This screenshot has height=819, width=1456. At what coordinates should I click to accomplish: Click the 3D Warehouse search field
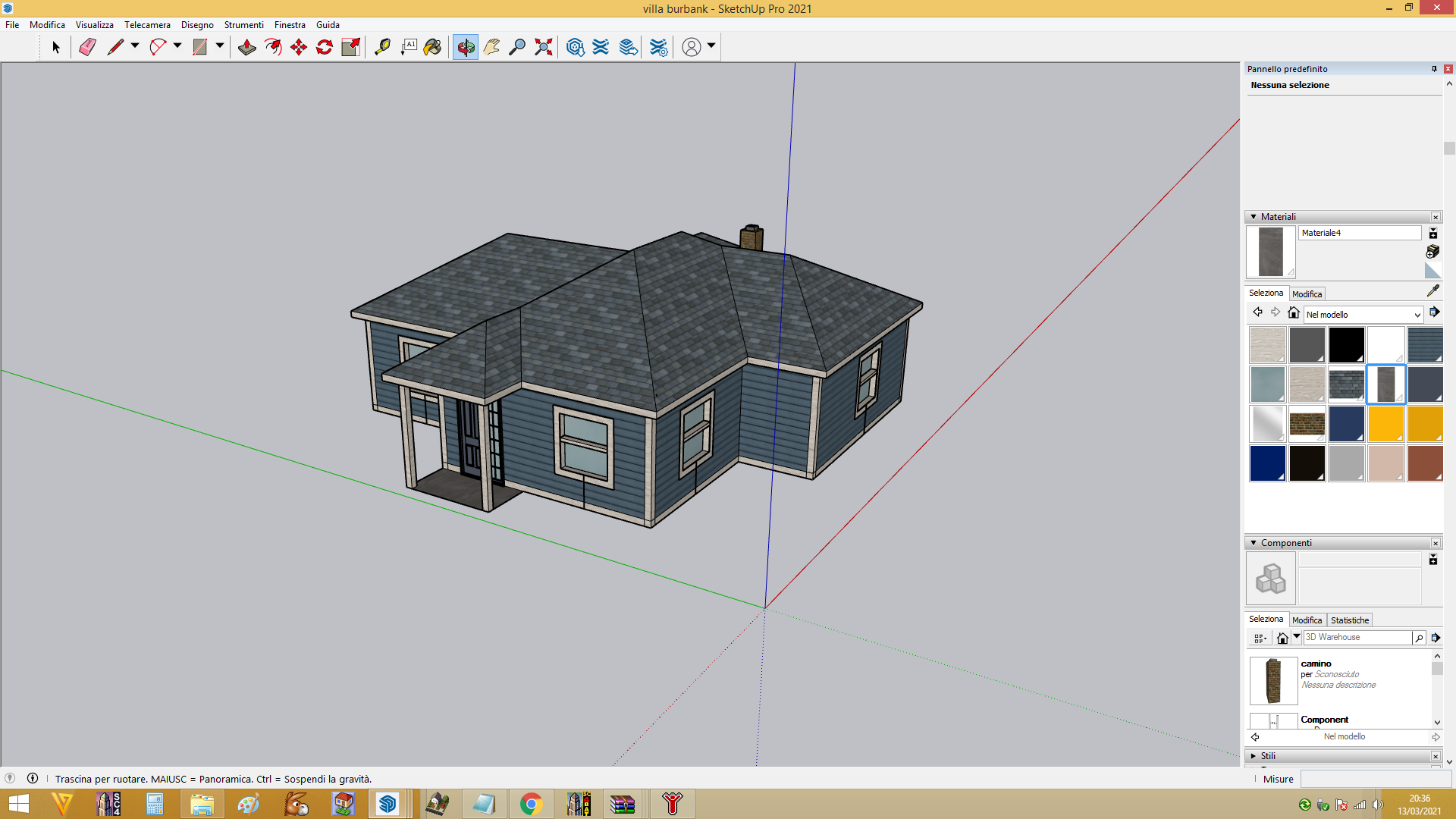pyautogui.click(x=1357, y=638)
